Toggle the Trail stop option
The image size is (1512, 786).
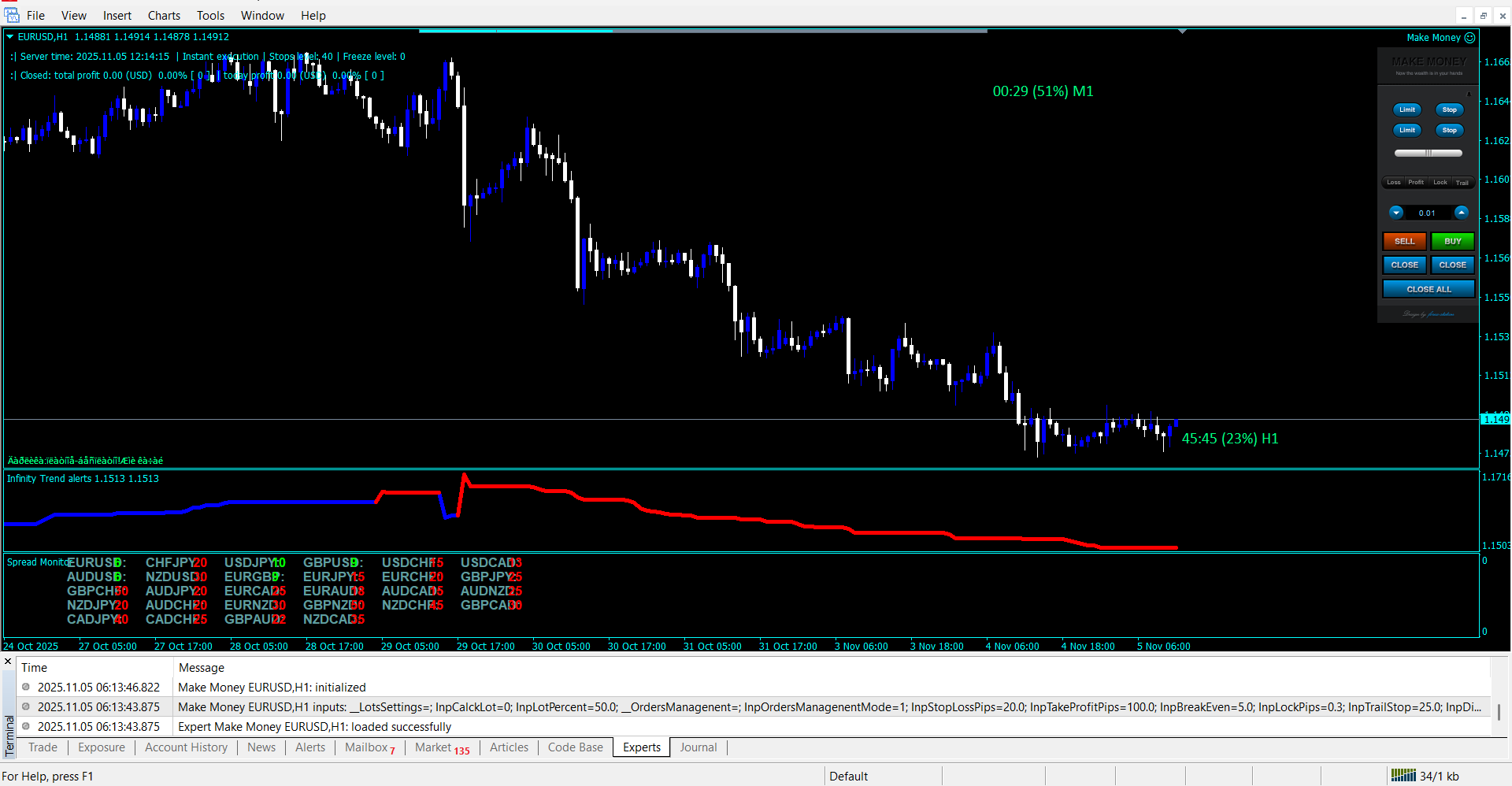(x=1462, y=183)
